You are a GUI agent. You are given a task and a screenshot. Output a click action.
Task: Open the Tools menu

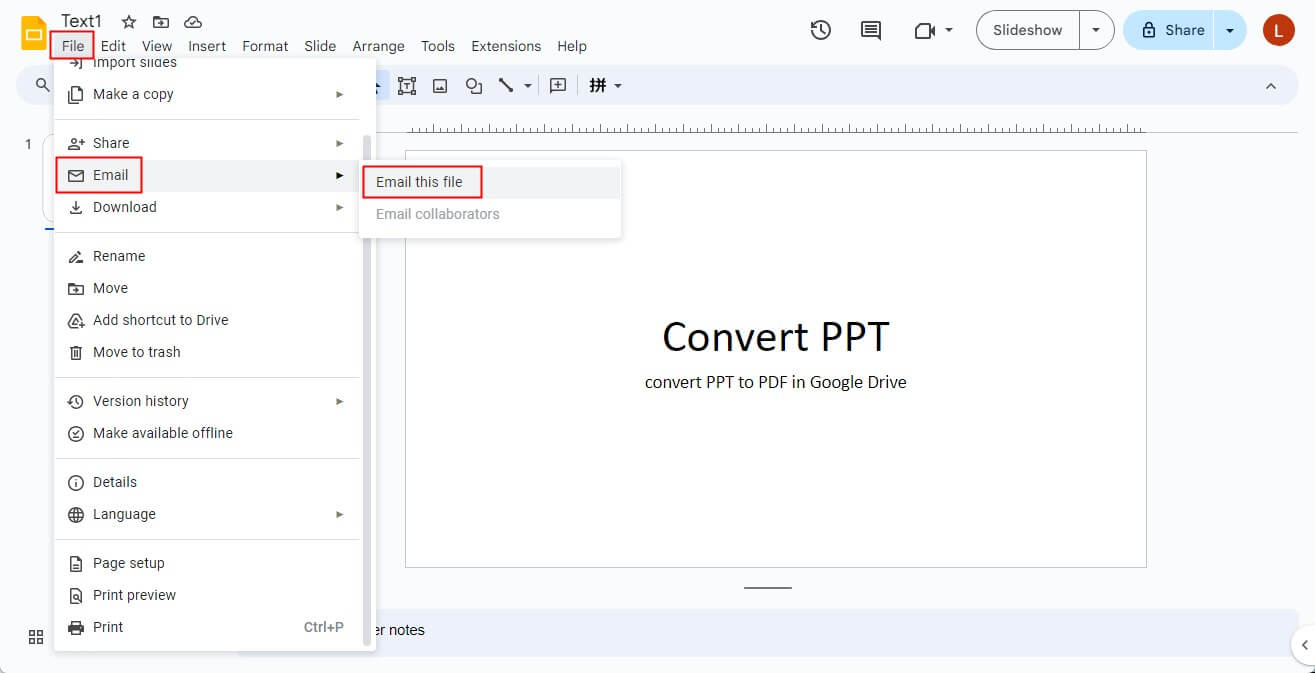437,46
